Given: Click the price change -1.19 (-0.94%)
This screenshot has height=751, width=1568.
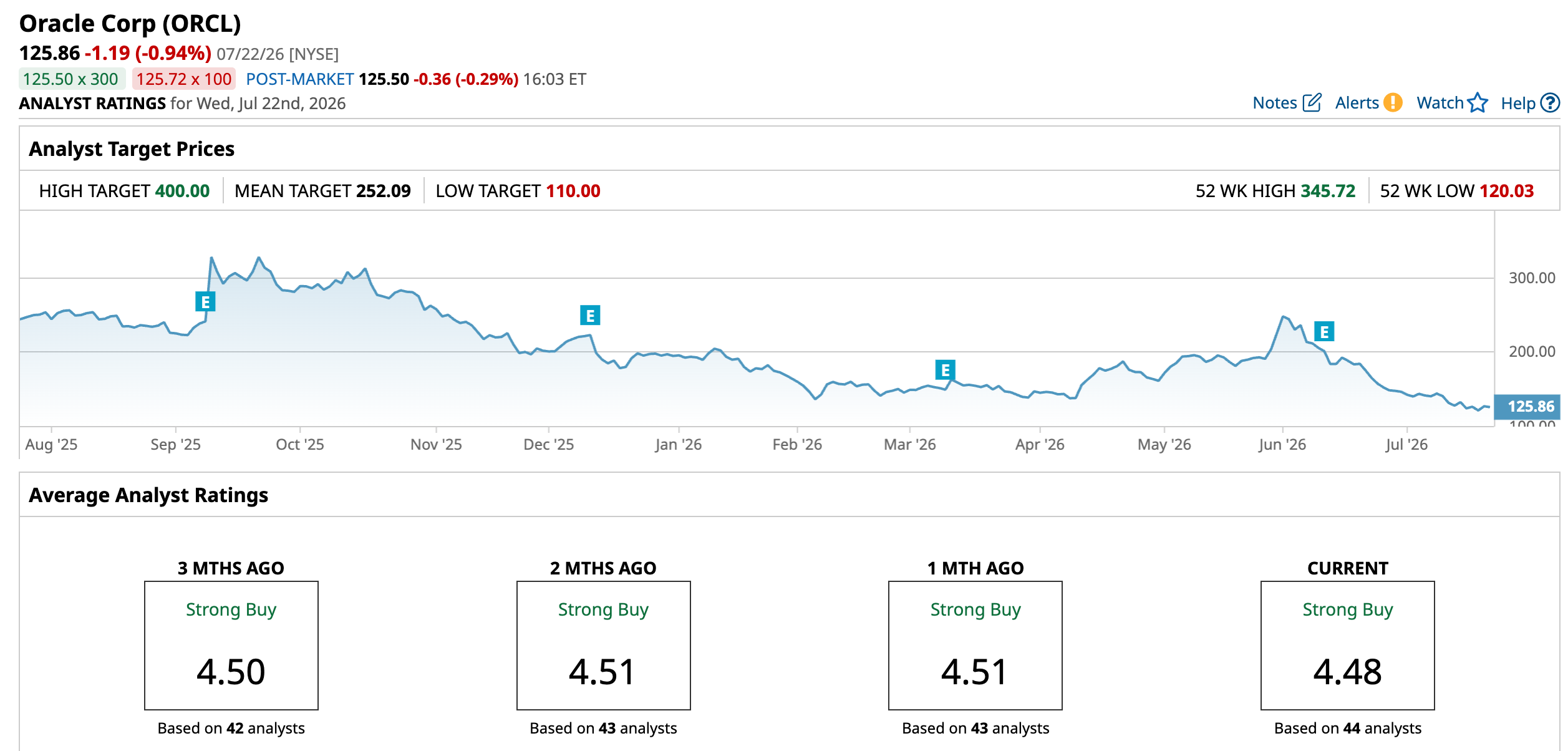Looking at the screenshot, I should coord(148,53).
